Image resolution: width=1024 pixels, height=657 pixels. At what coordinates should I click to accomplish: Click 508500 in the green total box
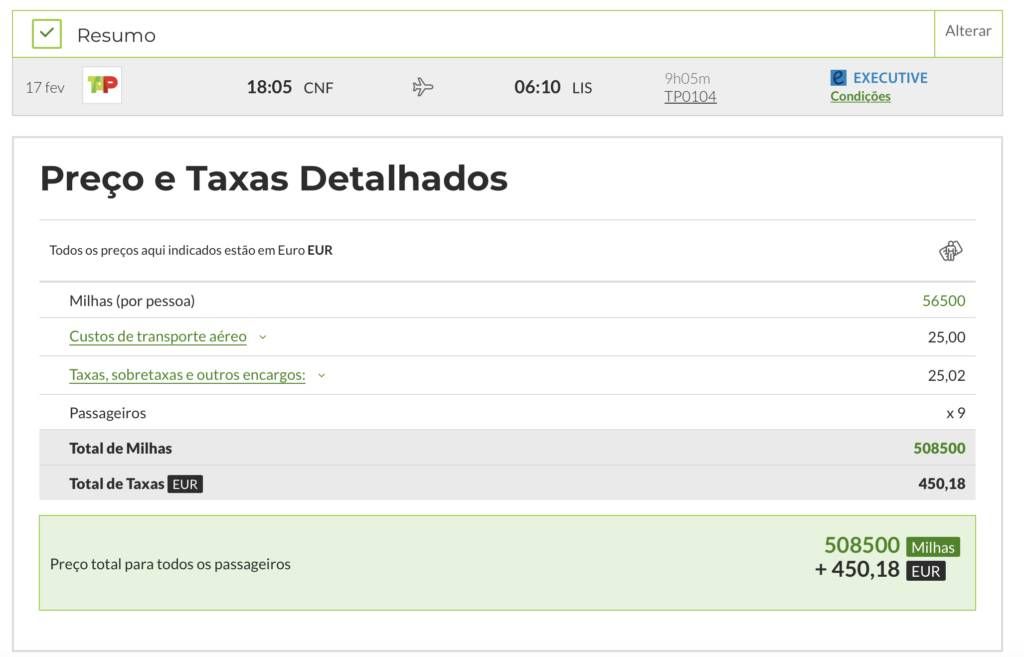pos(862,545)
